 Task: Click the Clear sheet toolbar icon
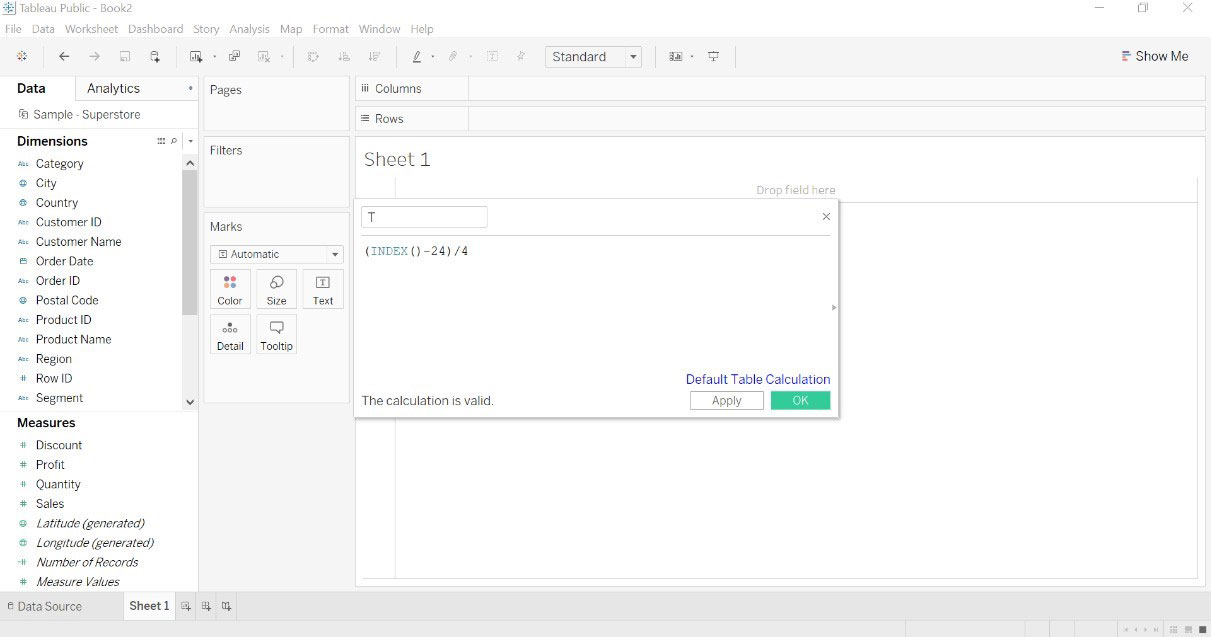264,57
